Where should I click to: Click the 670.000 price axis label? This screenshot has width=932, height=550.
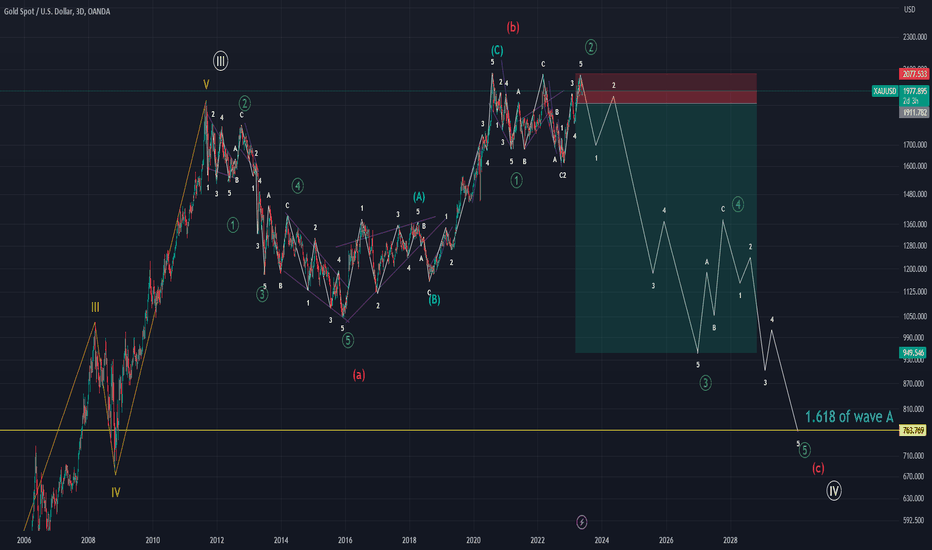(x=914, y=476)
